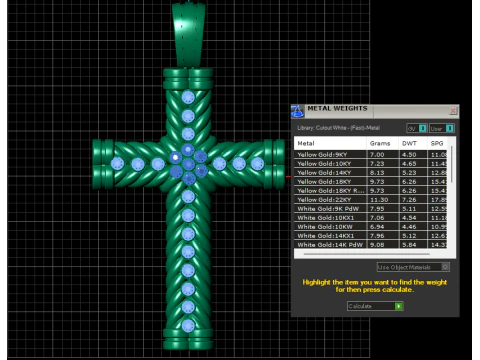Click the green bail of the cross pendant
The width and height of the screenshot is (480, 360).
pyautogui.click(x=189, y=35)
